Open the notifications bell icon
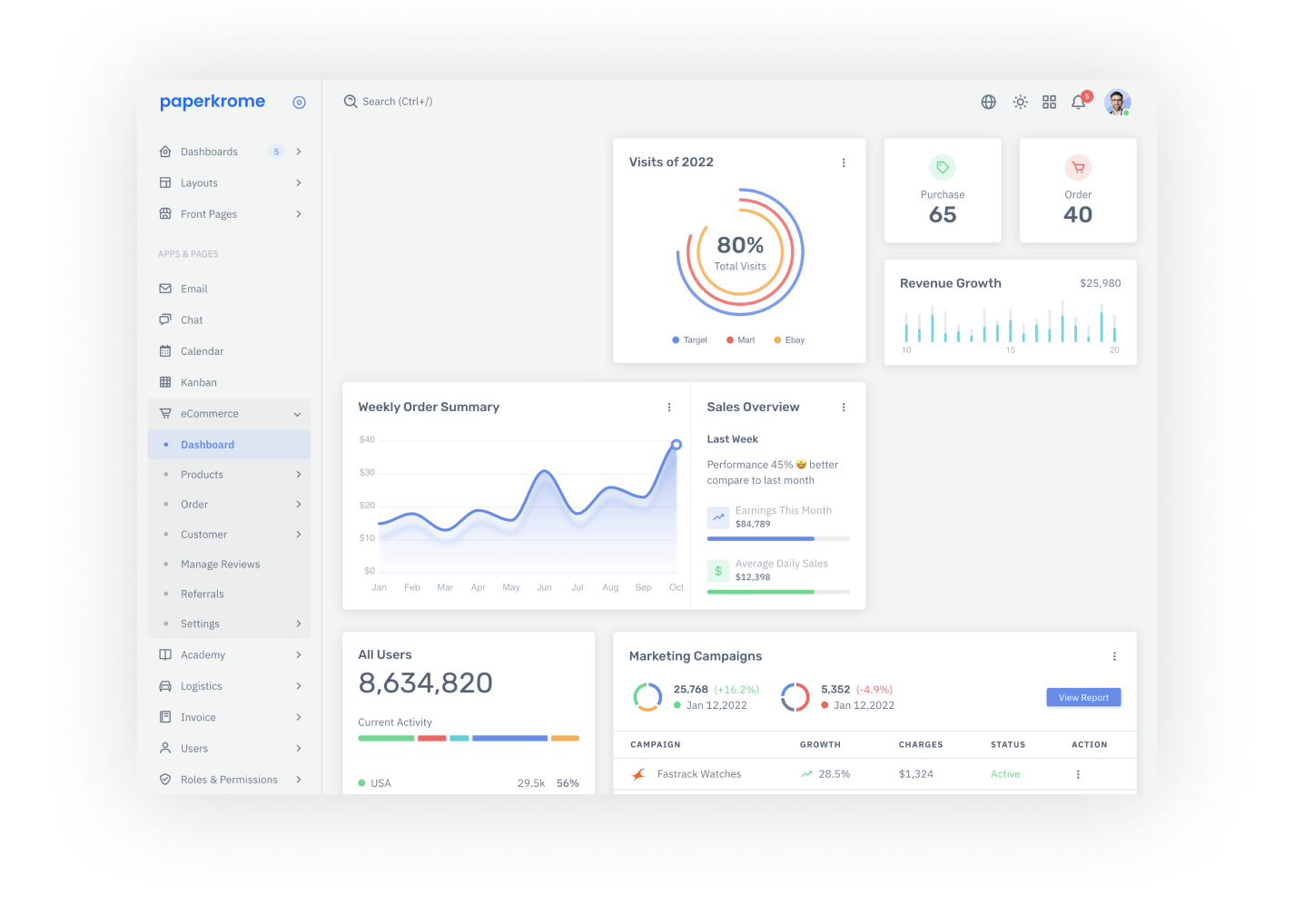Viewport: 1294px width, 924px height. coord(1079,103)
